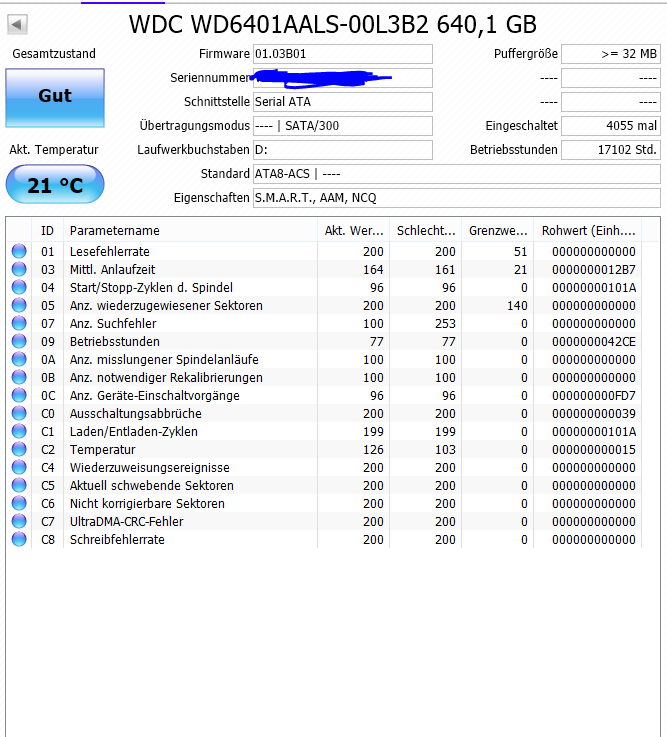
Task: Click status icon of Anz. Geräte-Einschaltvorgänge
Action: pos(19,395)
